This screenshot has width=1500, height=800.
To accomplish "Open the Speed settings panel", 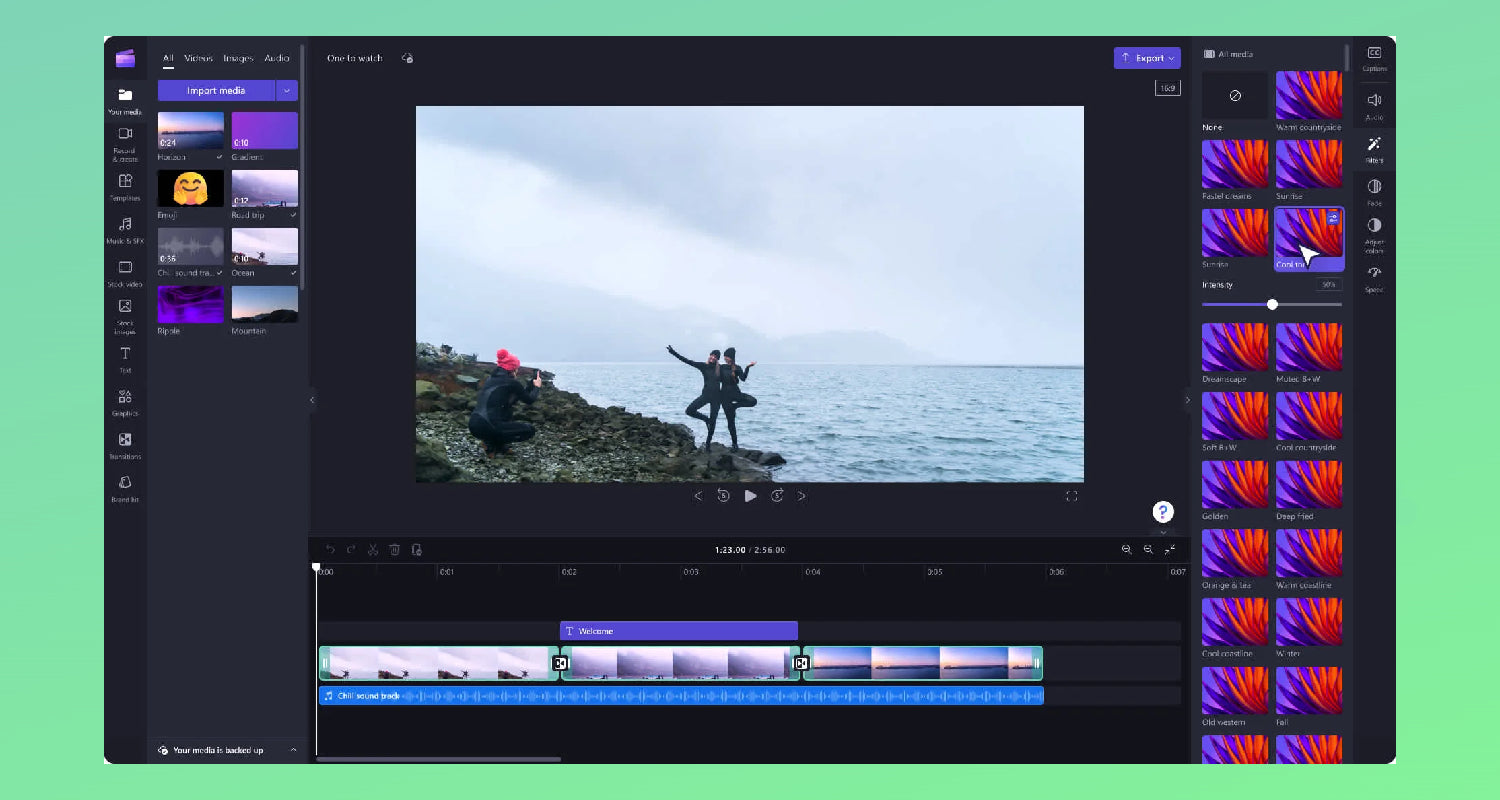I will pos(1374,277).
